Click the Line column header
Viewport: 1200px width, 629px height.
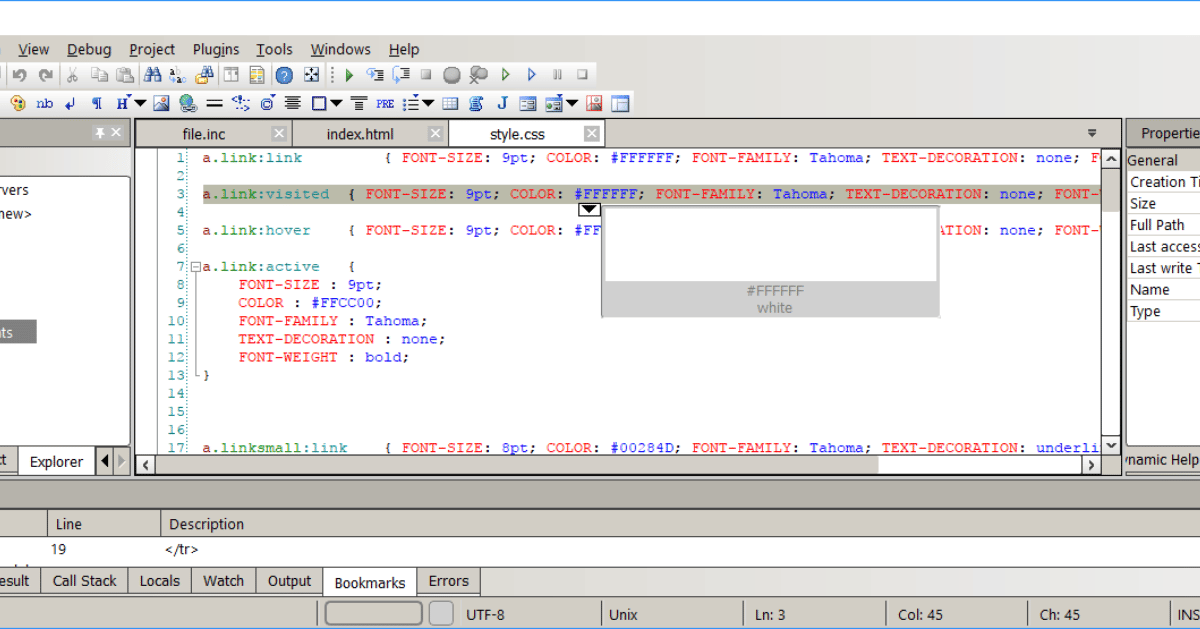104,524
